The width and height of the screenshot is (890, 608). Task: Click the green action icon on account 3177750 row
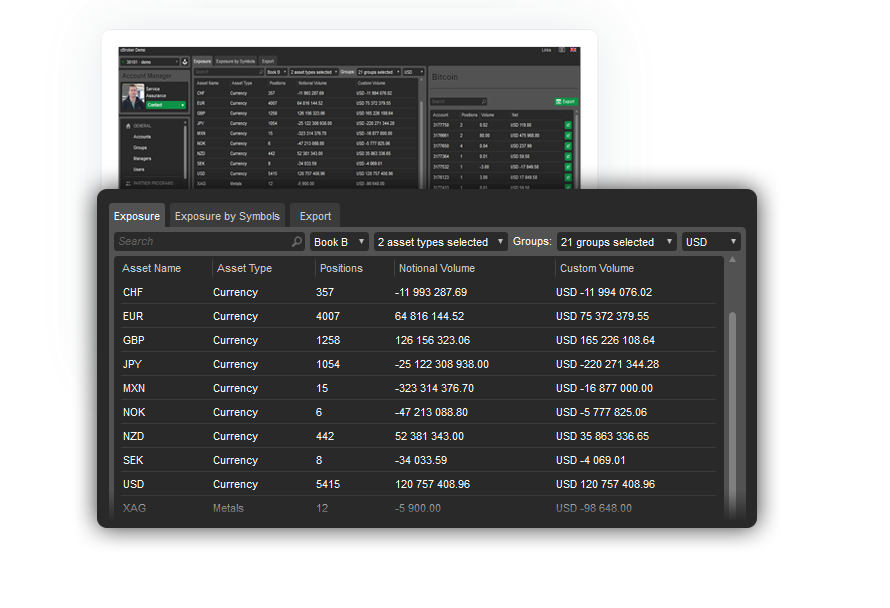[x=568, y=125]
